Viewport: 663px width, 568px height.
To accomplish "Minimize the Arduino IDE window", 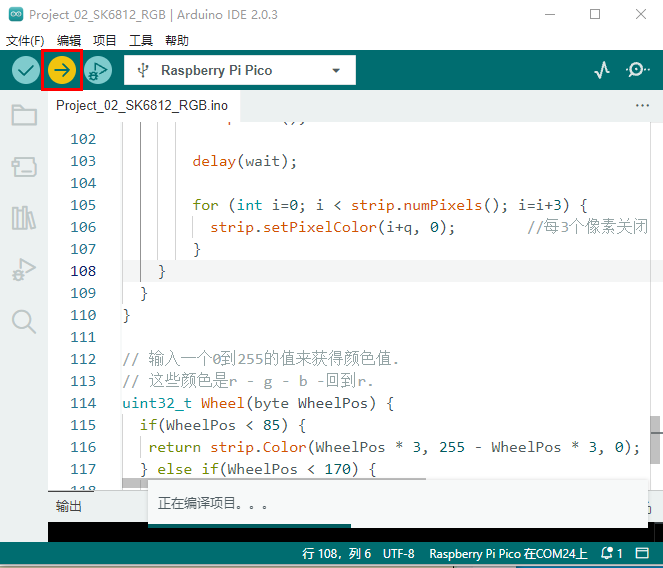I will [550, 14].
